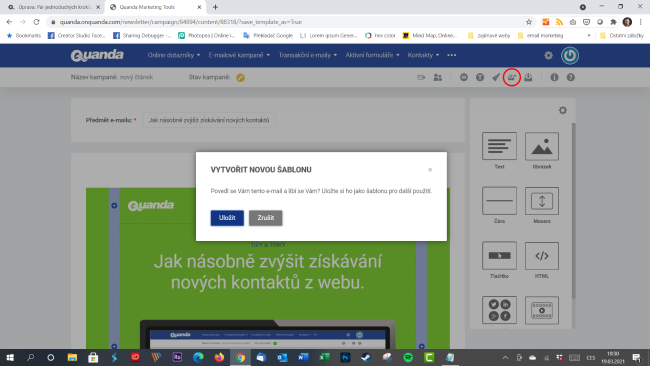
Task: Open Windows Start menu
Action: click(10, 357)
